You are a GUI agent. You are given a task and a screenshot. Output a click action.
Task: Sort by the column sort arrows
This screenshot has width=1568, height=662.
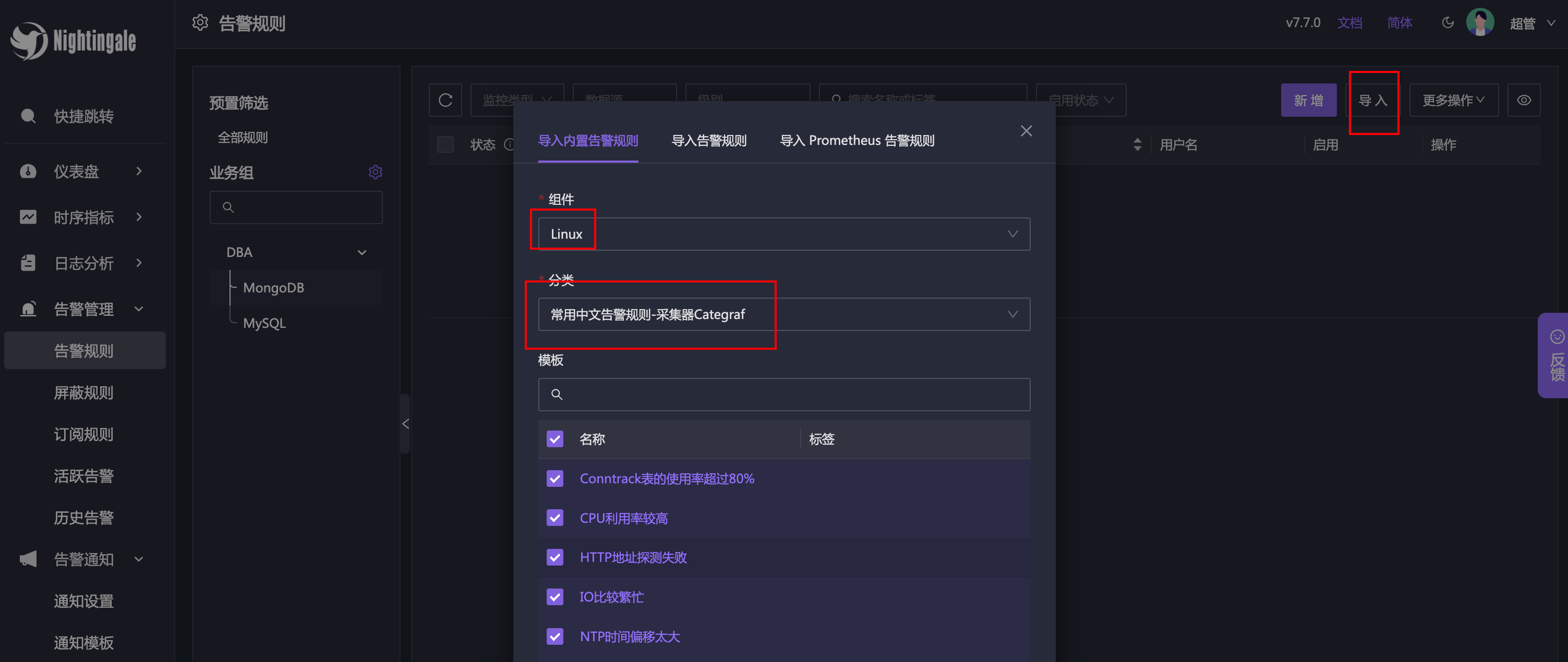point(1137,145)
